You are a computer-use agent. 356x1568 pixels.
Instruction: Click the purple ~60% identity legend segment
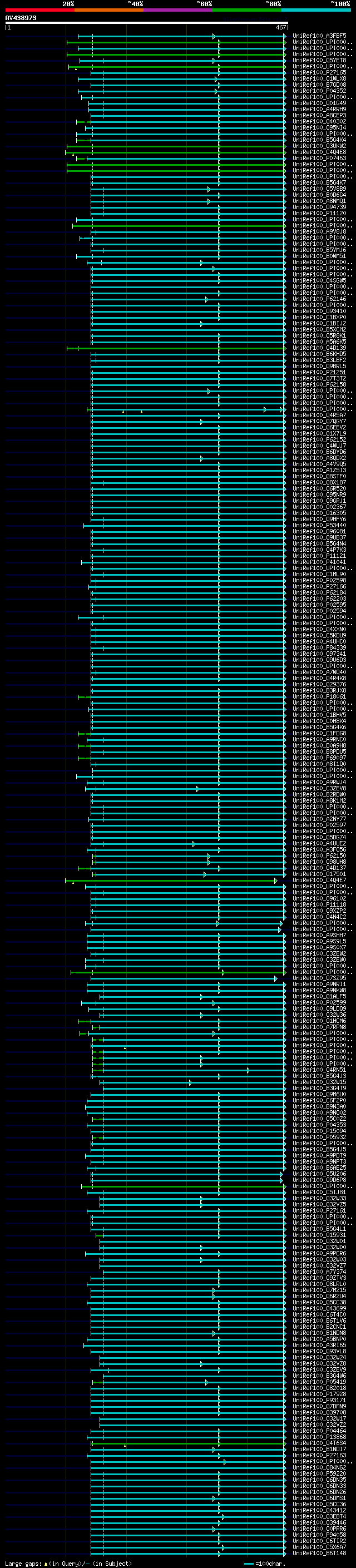tap(177, 10)
